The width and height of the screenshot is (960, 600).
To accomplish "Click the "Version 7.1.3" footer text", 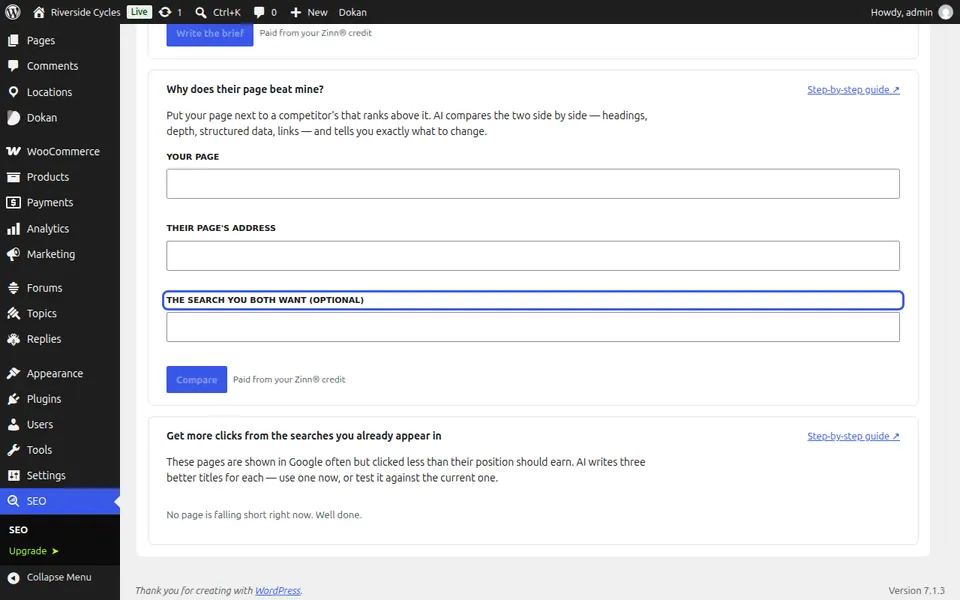I will click(x=917, y=591).
